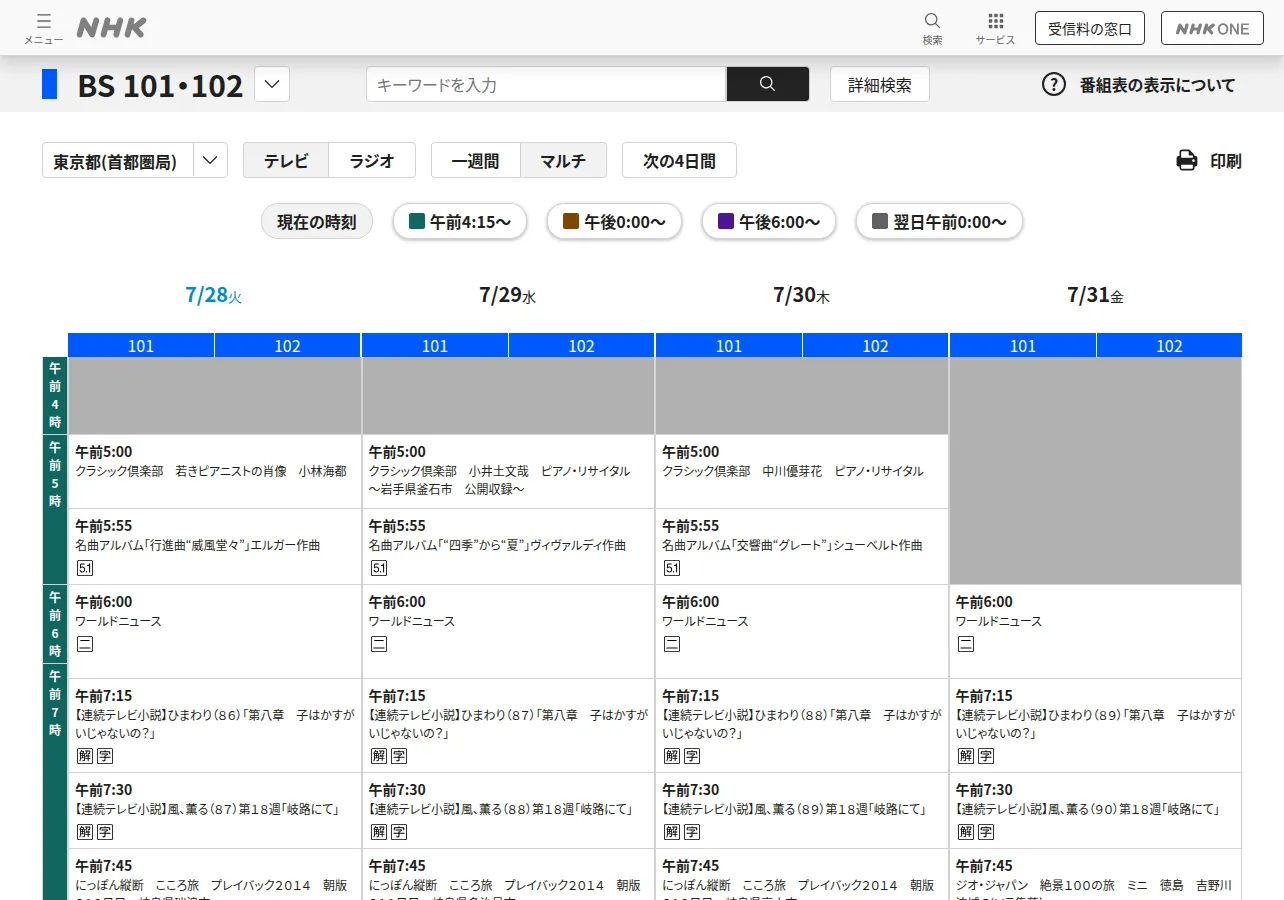Expand the BS 101・102 channel chevron

pos(272,84)
